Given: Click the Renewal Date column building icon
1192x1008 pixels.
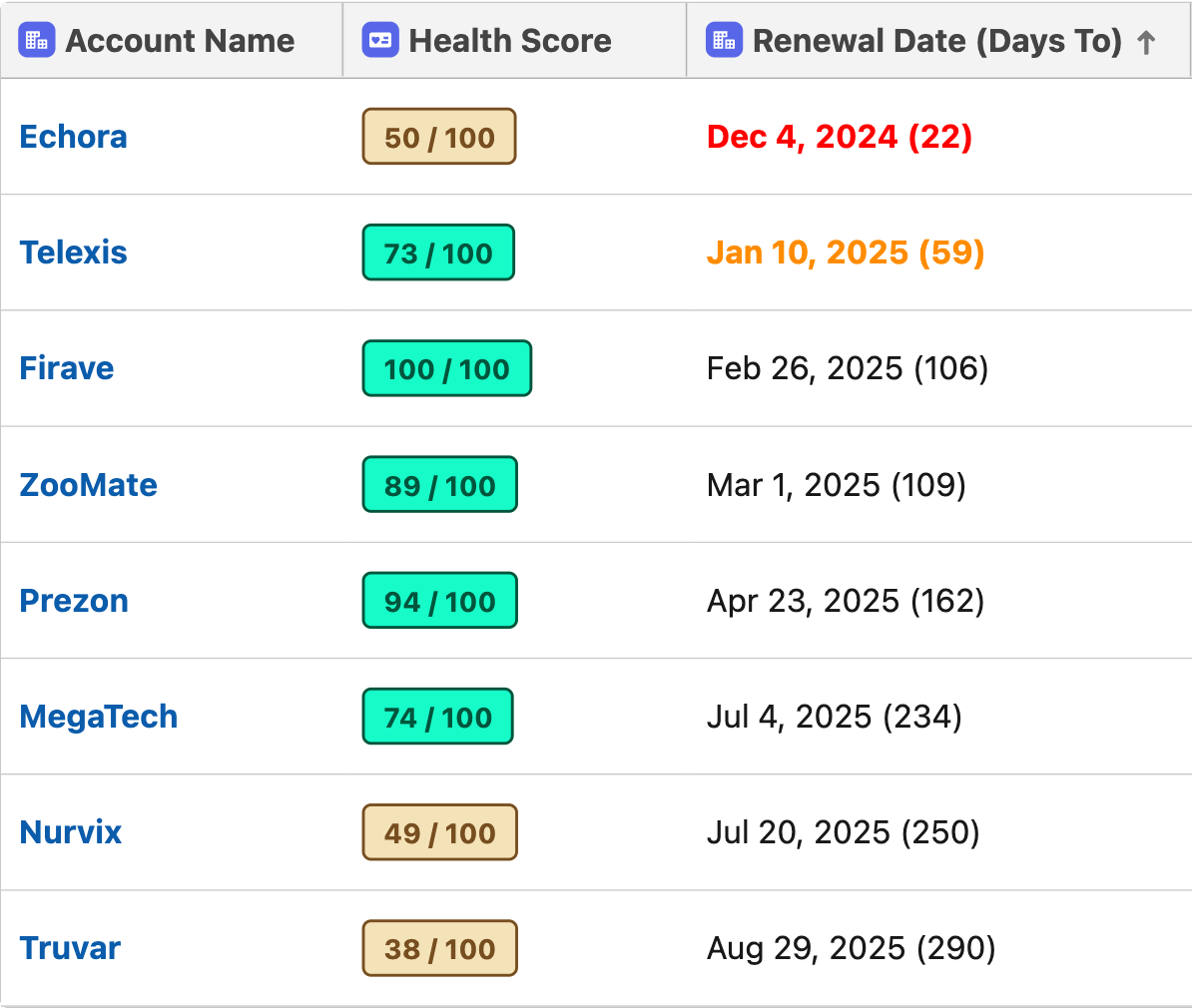Looking at the screenshot, I should click(724, 40).
